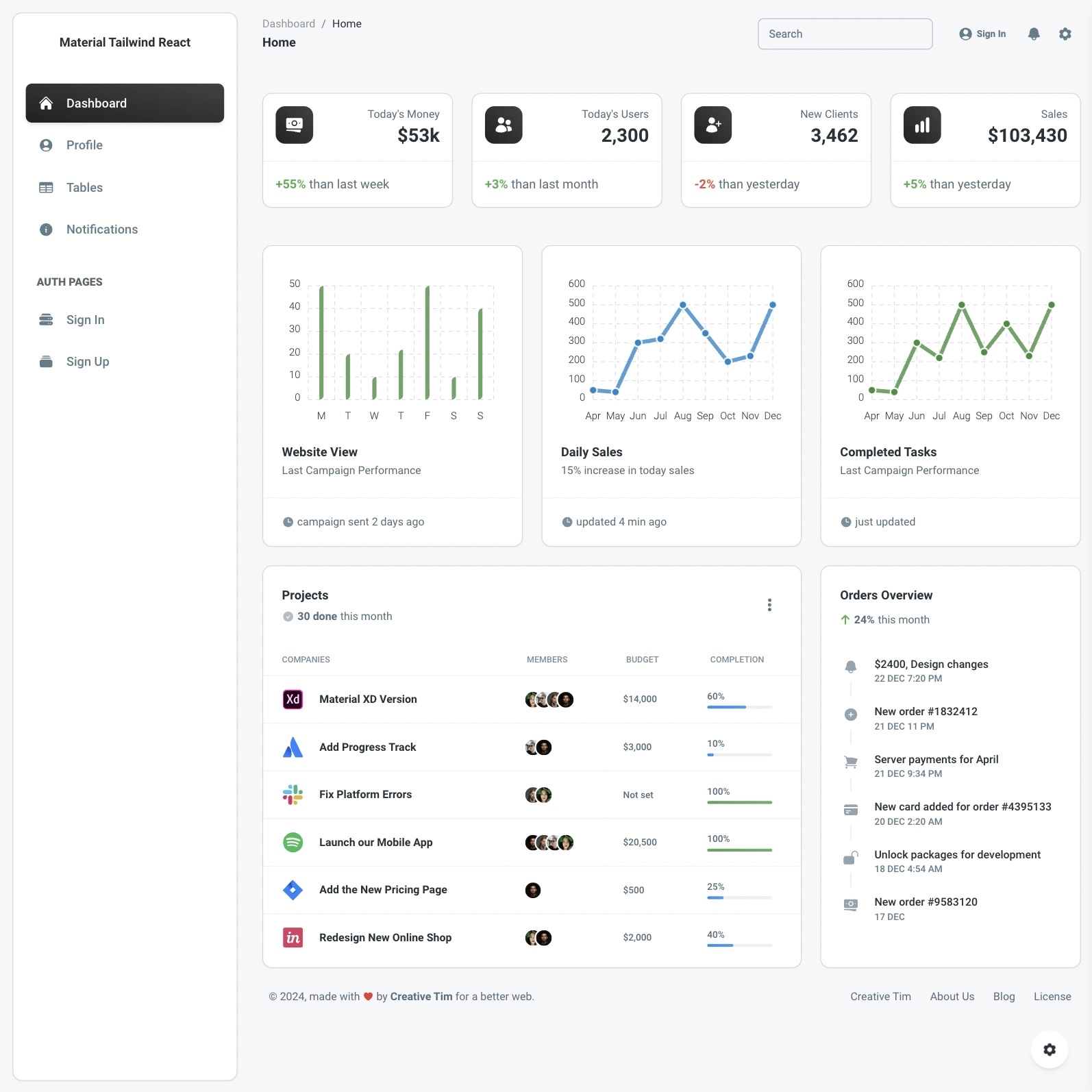Image resolution: width=1092 pixels, height=1092 pixels.
Task: Click the 25% completion bar for New Pricing Page
Action: click(x=739, y=897)
